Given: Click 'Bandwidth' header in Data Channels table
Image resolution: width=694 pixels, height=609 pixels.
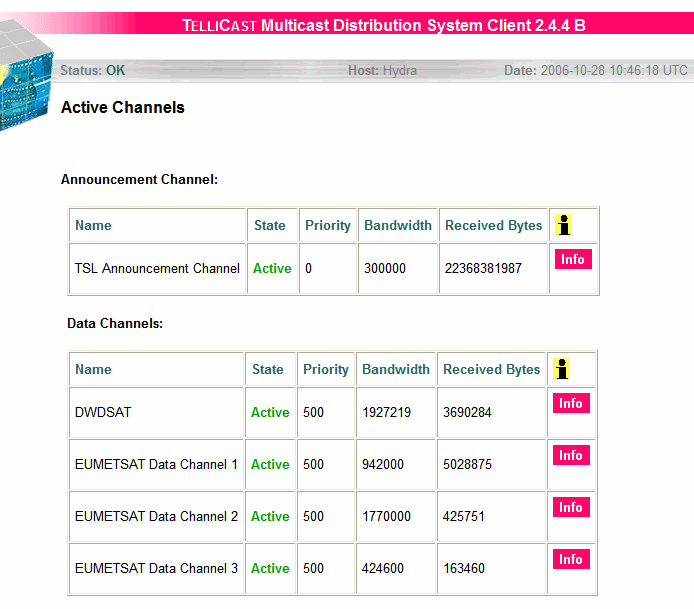Looking at the screenshot, I should point(396,369).
